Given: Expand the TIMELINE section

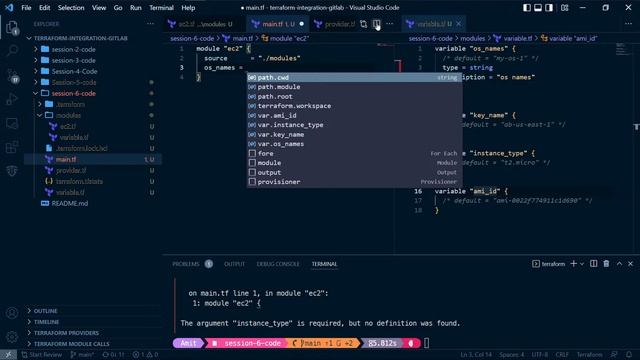Looking at the screenshot, I should click(29, 322).
